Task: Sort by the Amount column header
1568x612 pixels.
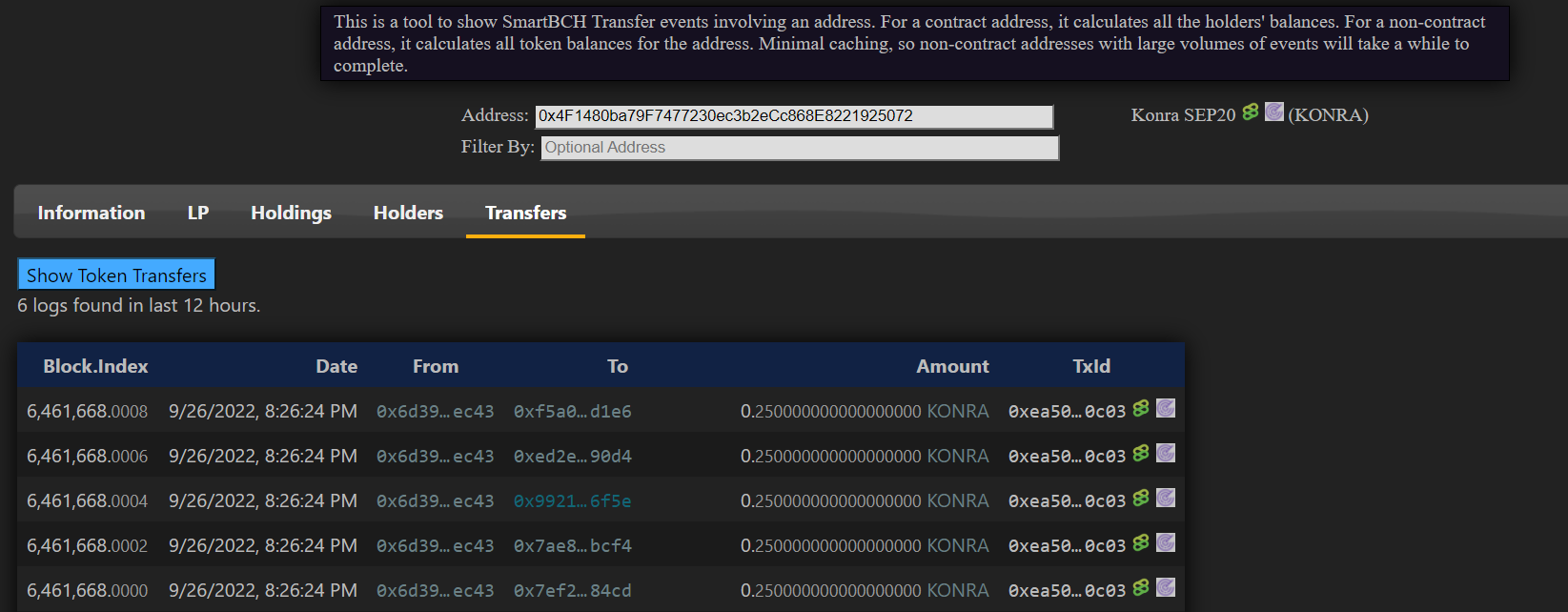Action: pos(952,366)
